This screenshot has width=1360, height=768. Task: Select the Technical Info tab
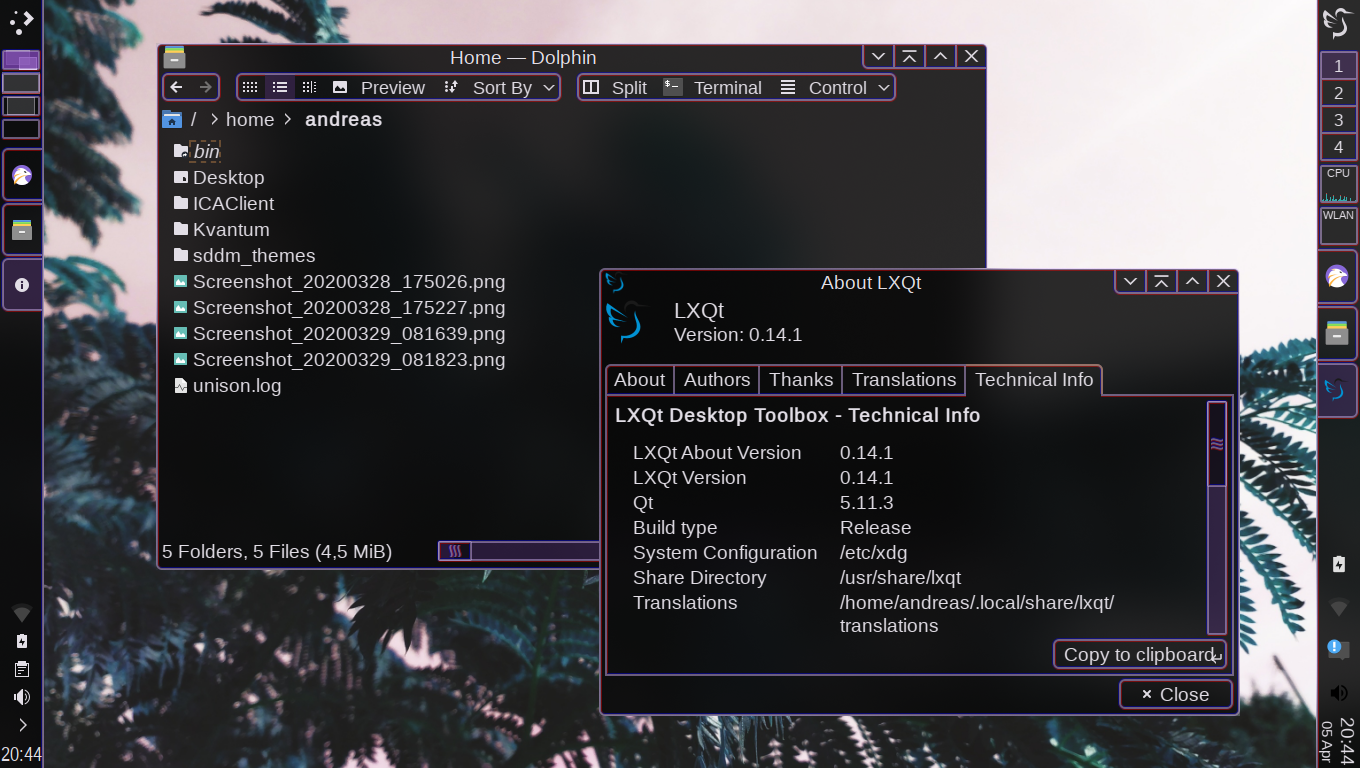tap(1034, 380)
